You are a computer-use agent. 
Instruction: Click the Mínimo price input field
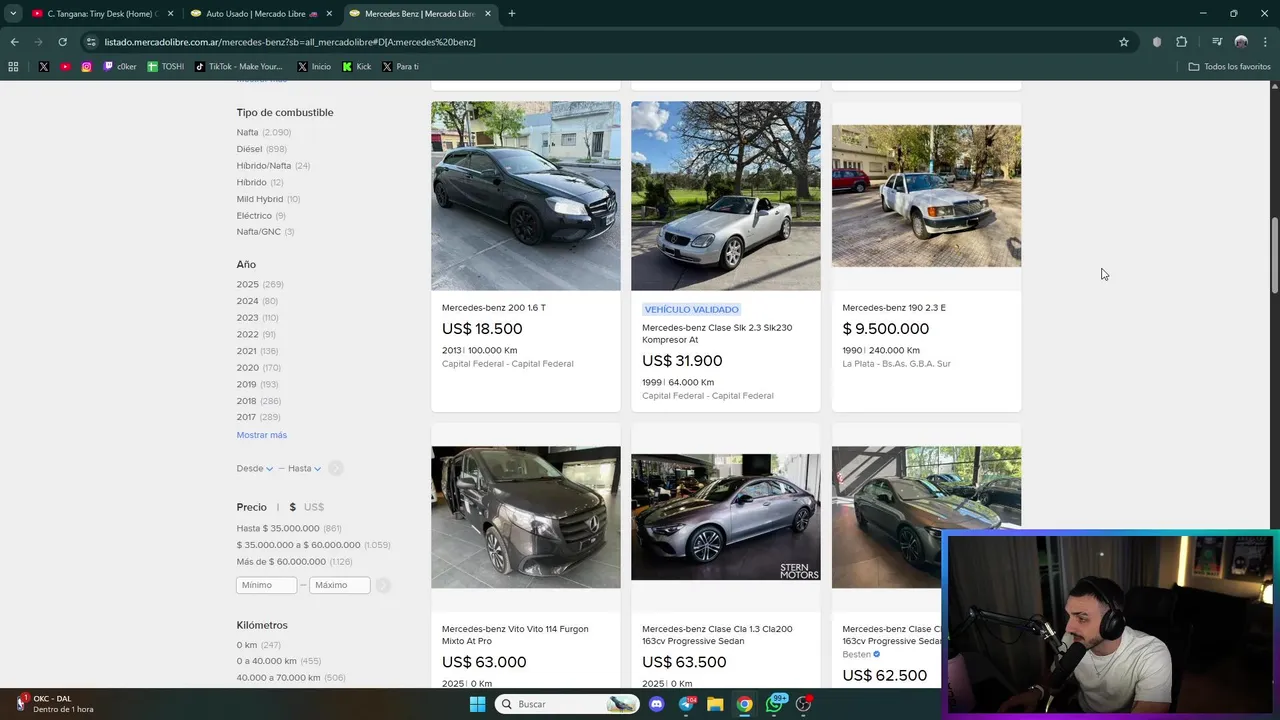pyautogui.click(x=267, y=585)
